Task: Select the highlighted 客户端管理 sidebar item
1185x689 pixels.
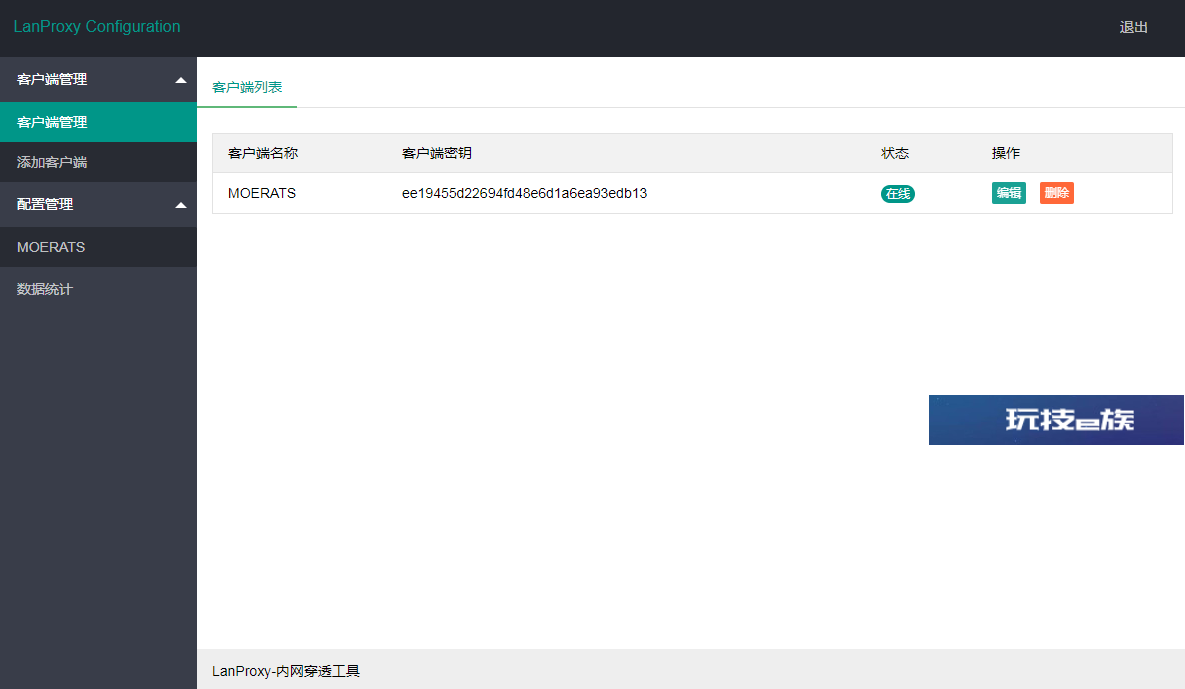Action: 98,122
